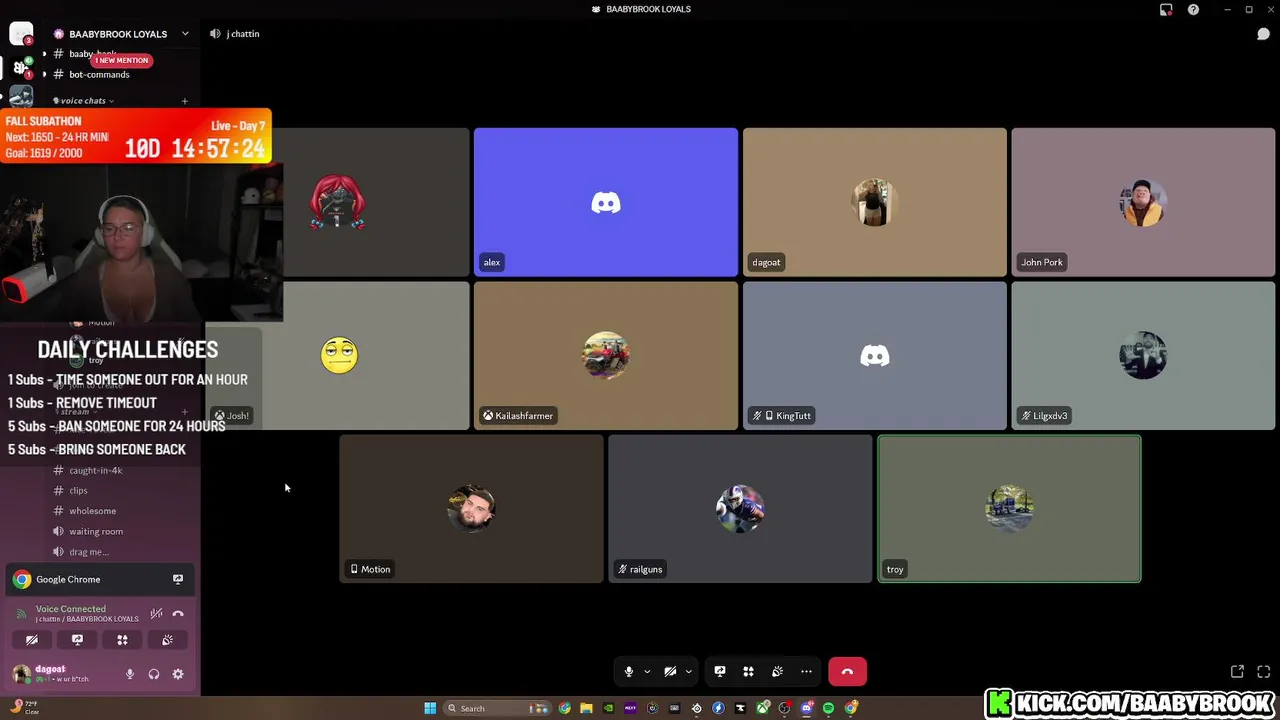The height and width of the screenshot is (720, 1280).
Task: Open Xbox app from the taskbar
Action: point(762,708)
